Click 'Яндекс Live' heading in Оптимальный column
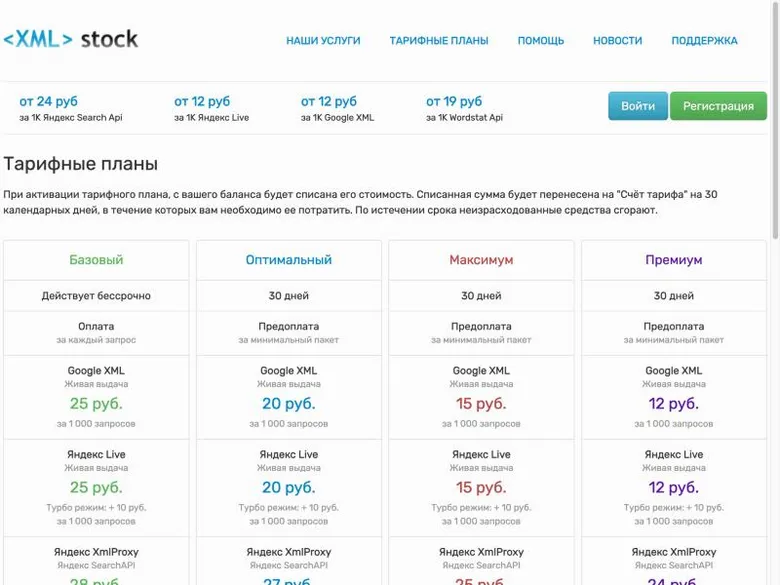Viewport: 780px width, 585px height. tap(289, 454)
